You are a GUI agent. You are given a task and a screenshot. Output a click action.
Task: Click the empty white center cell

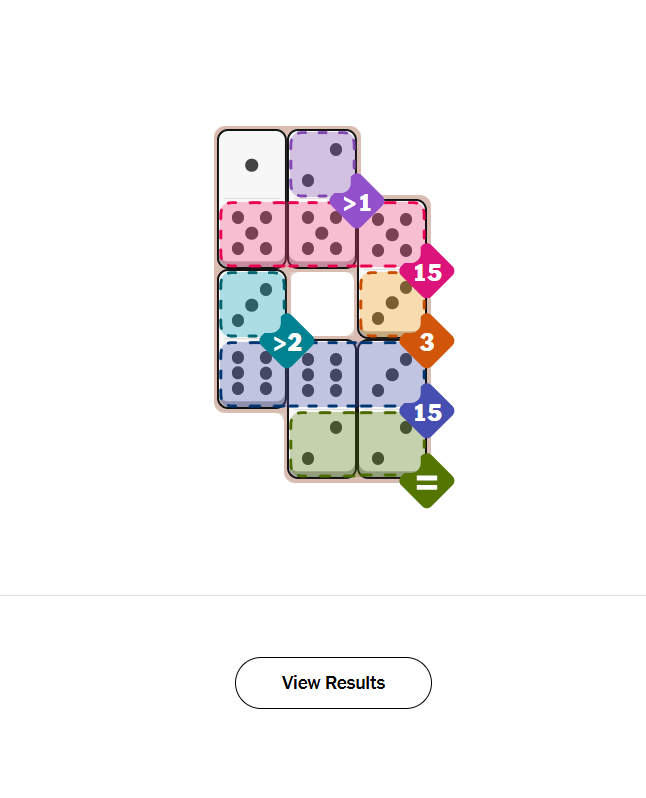pos(322,303)
